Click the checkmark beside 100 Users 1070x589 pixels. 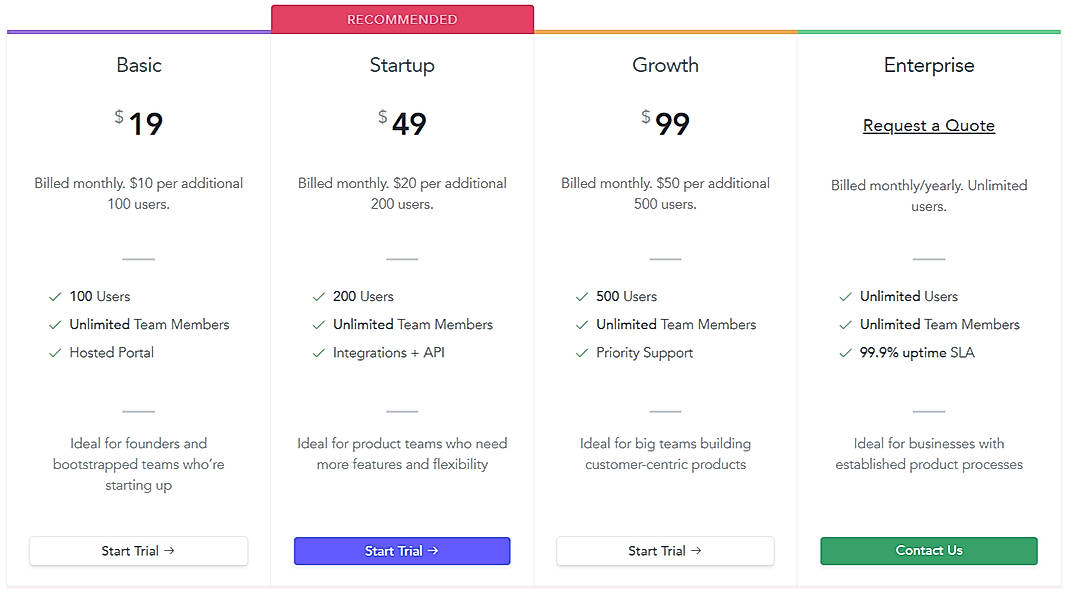pyautogui.click(x=56, y=296)
